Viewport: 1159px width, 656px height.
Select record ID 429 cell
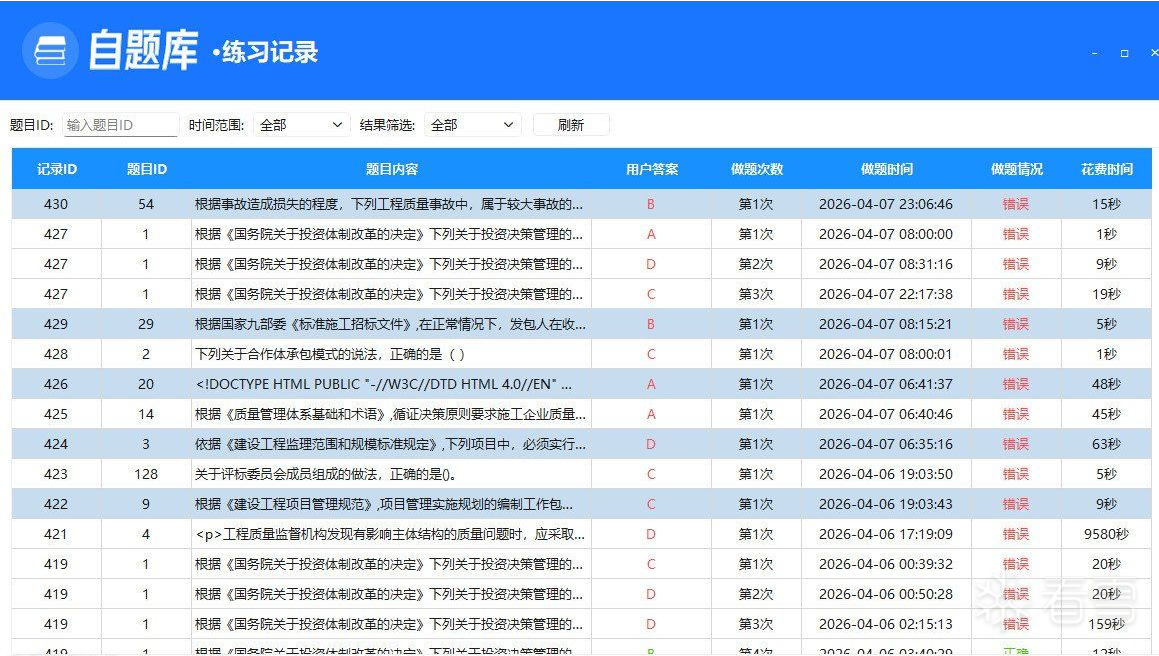tap(56, 324)
